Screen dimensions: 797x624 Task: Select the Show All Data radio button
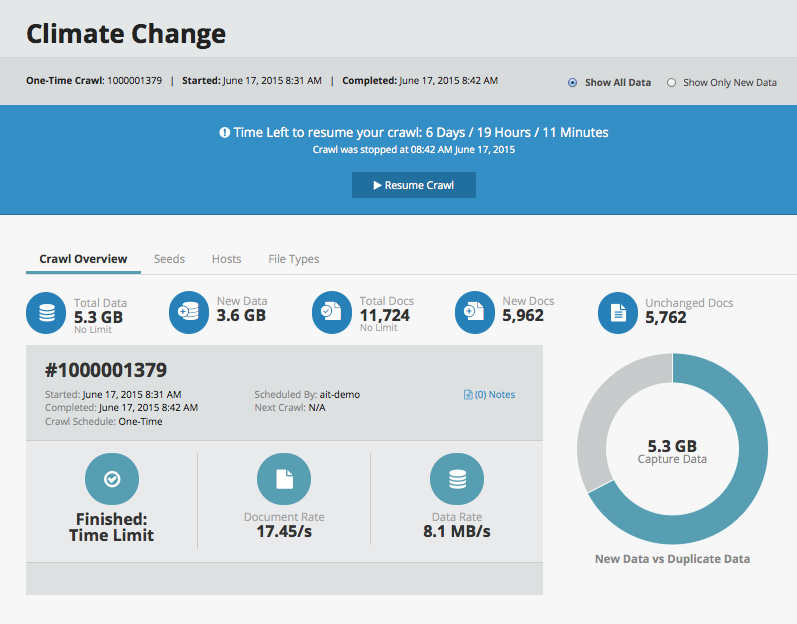coord(573,83)
